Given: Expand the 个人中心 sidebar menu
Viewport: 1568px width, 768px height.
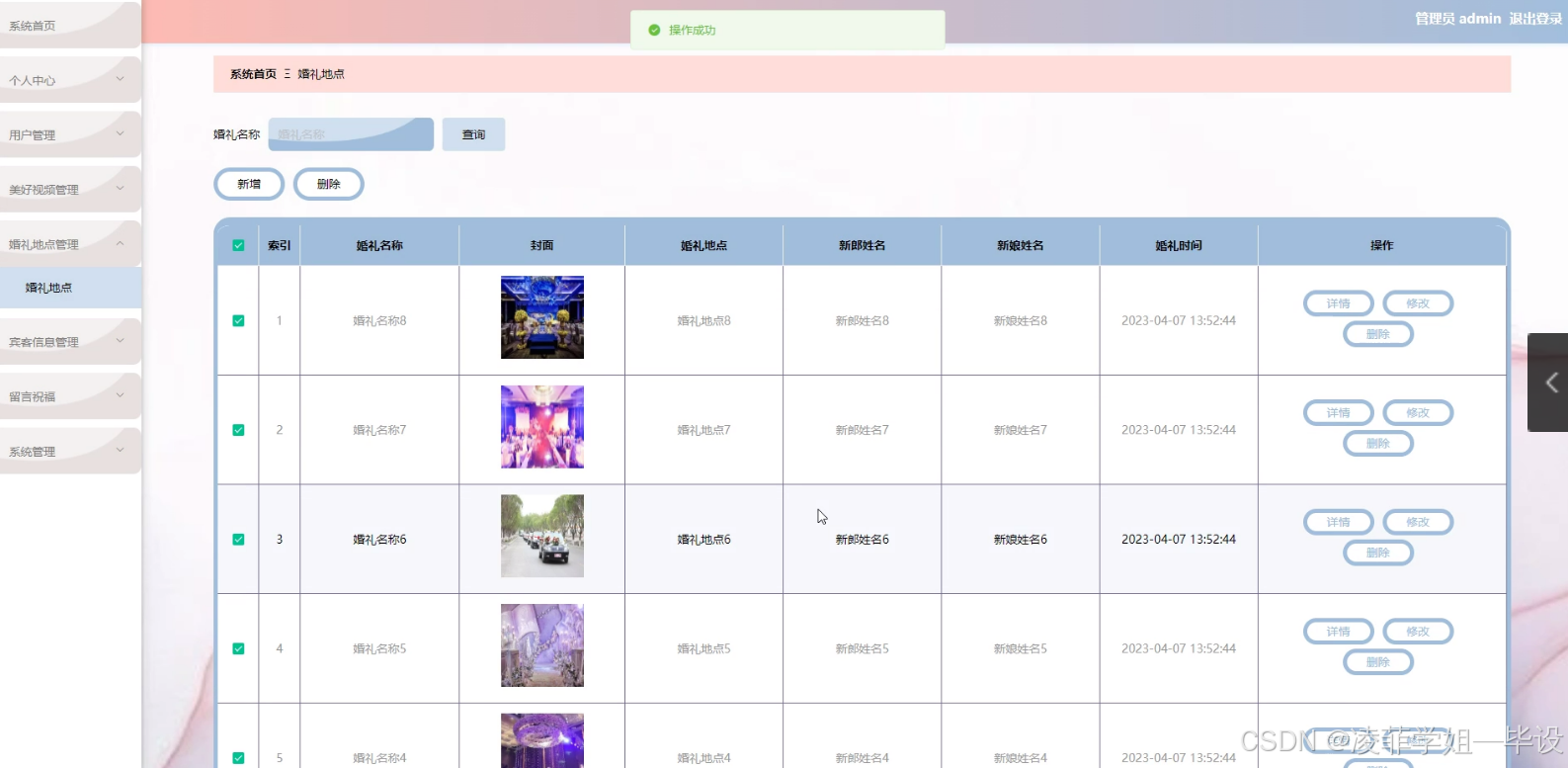Looking at the screenshot, I should [69, 80].
